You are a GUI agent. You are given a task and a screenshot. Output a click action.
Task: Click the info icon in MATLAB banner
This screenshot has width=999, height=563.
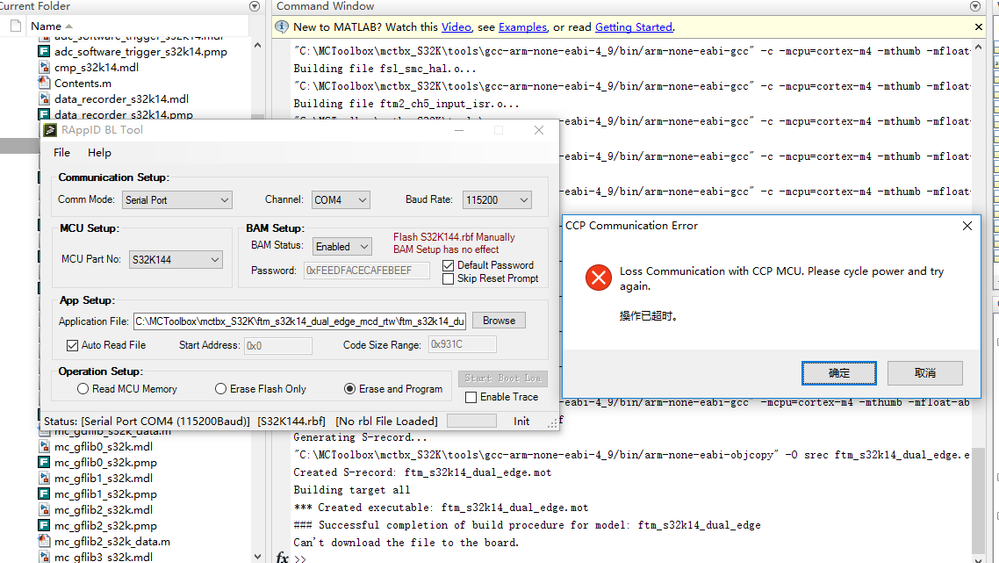[282, 27]
